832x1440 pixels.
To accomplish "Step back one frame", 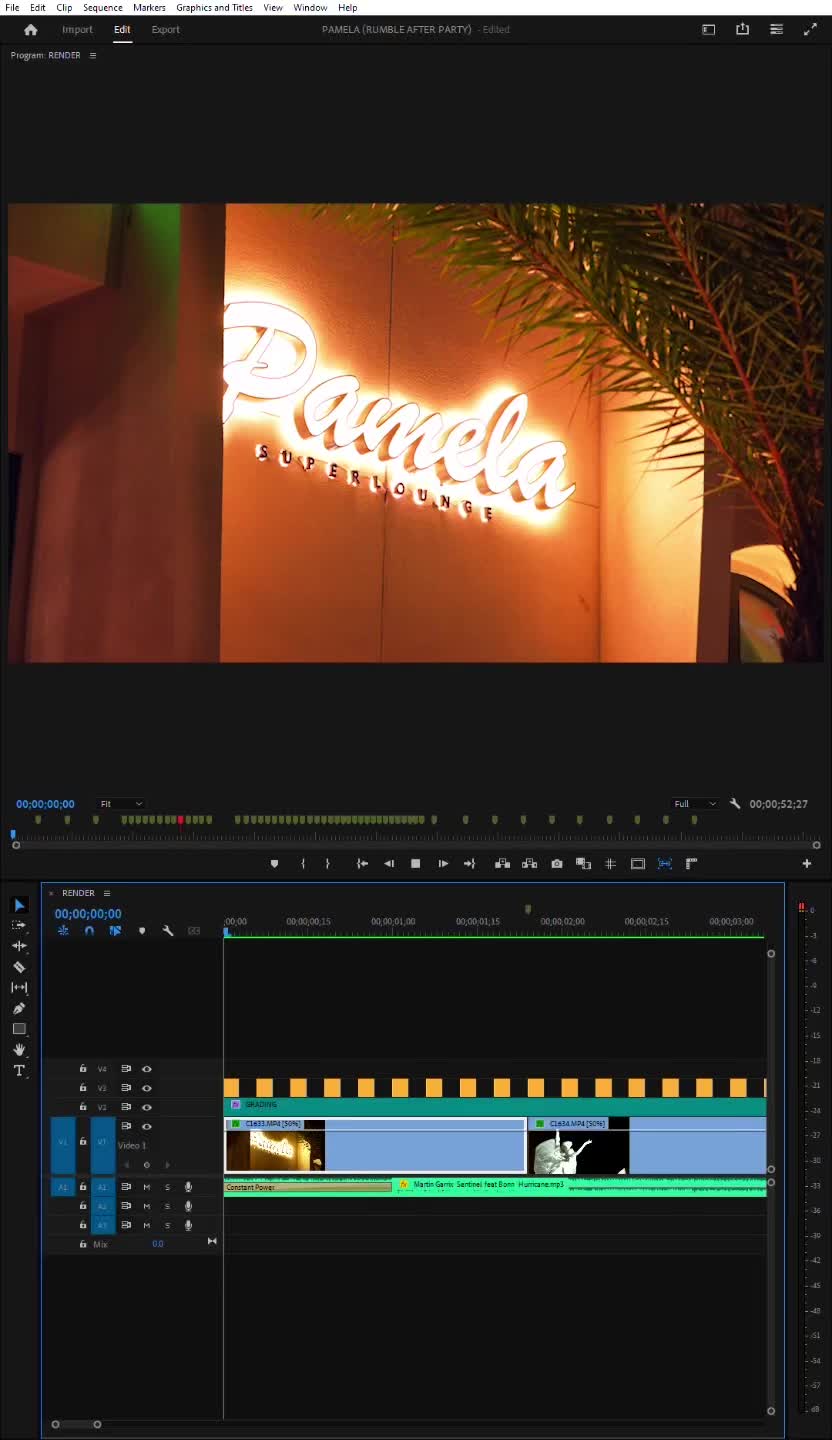I will 389,864.
